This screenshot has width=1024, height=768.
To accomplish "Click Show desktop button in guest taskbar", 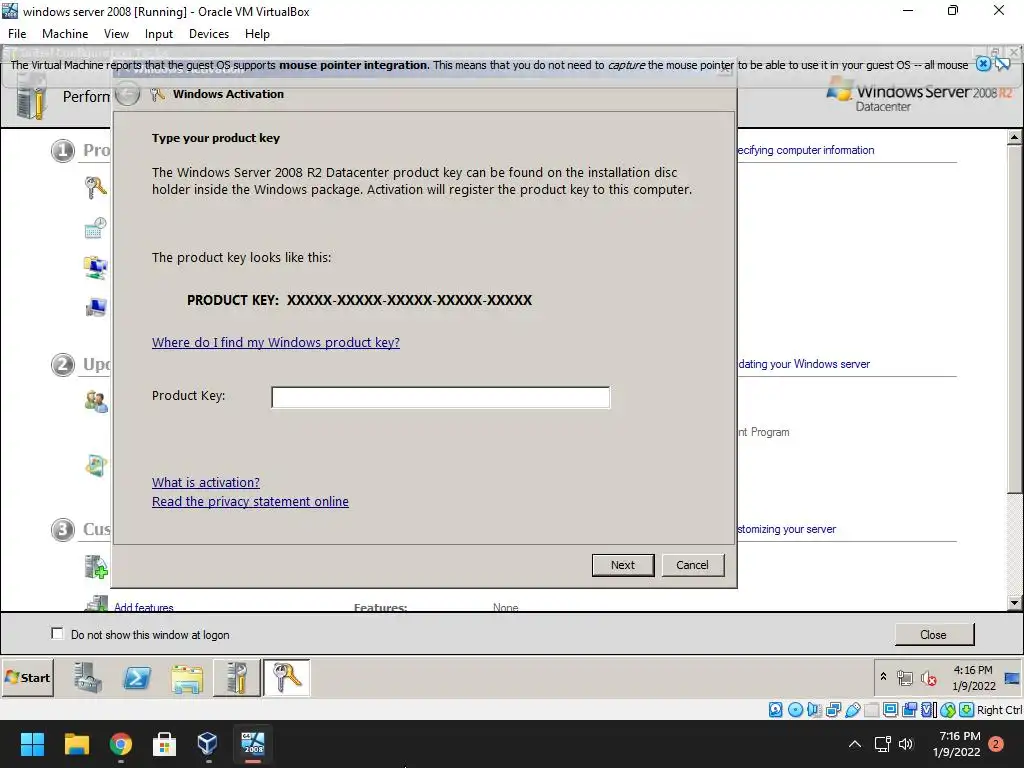I will tap(1012, 678).
